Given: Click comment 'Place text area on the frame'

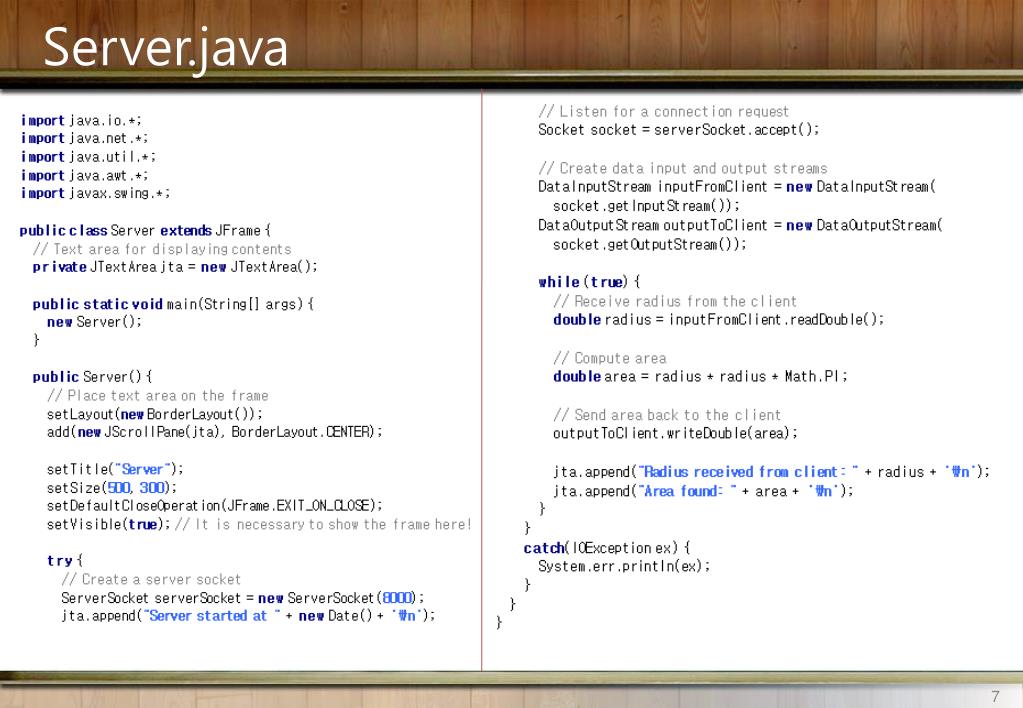Looking at the screenshot, I should point(157,395).
